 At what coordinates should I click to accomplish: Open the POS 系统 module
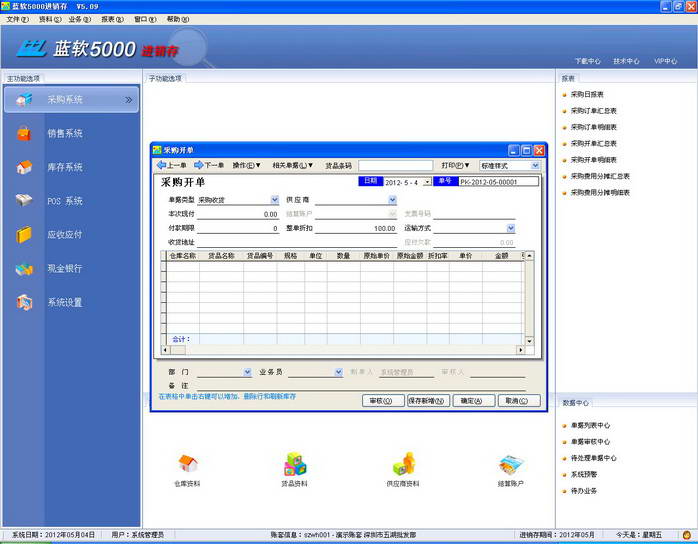(65, 201)
